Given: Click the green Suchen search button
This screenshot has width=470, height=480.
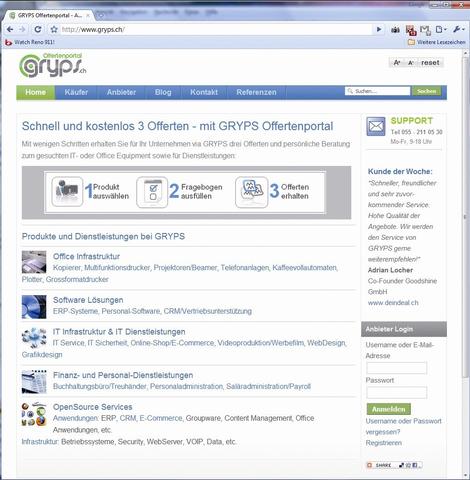Looking at the screenshot, I should point(426,91).
